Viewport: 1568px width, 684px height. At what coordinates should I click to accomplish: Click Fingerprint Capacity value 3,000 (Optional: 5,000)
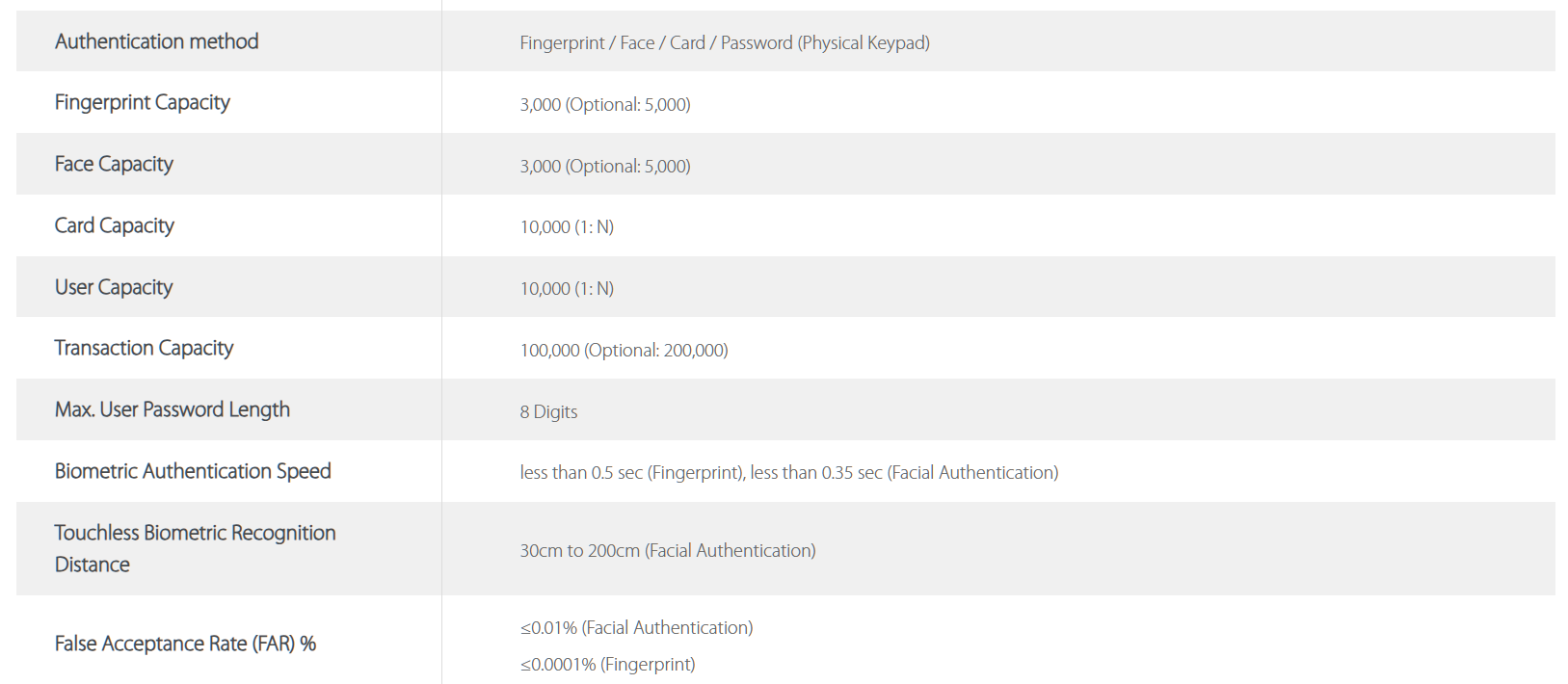[x=604, y=104]
